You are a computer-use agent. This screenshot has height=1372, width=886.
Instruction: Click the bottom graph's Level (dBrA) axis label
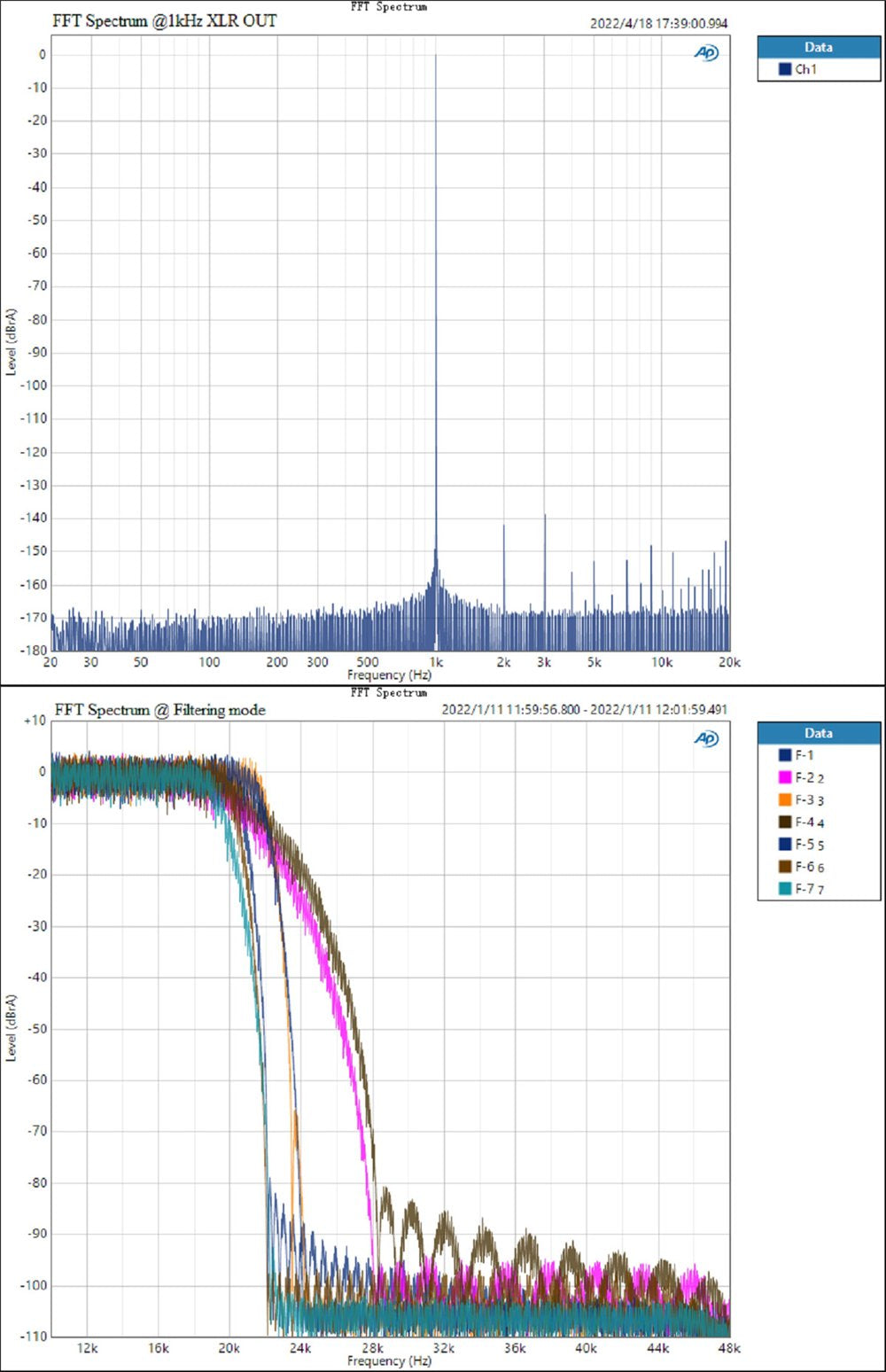tap(11, 1027)
